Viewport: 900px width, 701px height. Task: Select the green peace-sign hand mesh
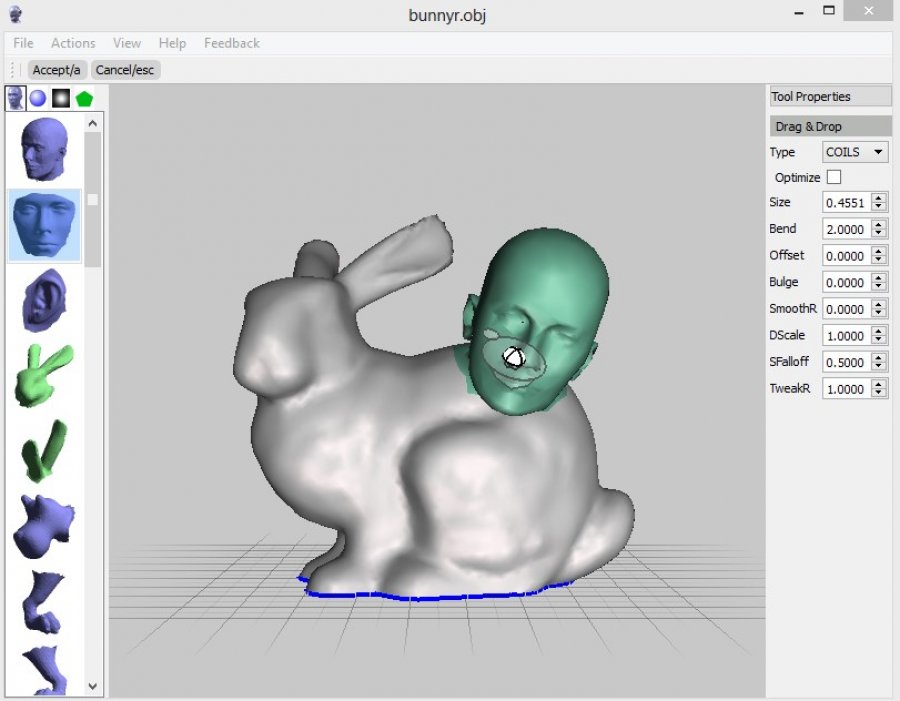pos(45,374)
